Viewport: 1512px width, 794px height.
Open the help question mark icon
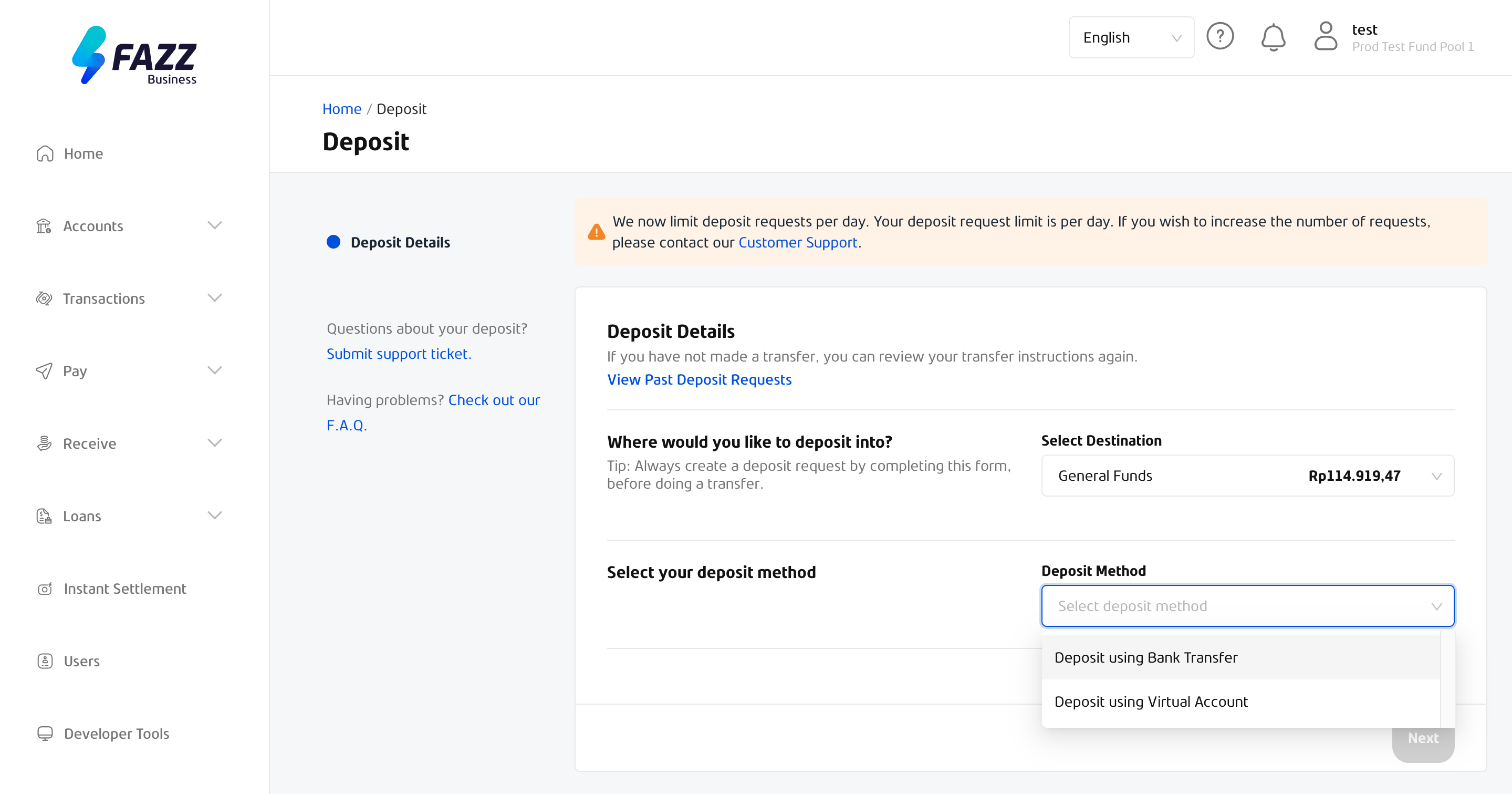tap(1219, 36)
